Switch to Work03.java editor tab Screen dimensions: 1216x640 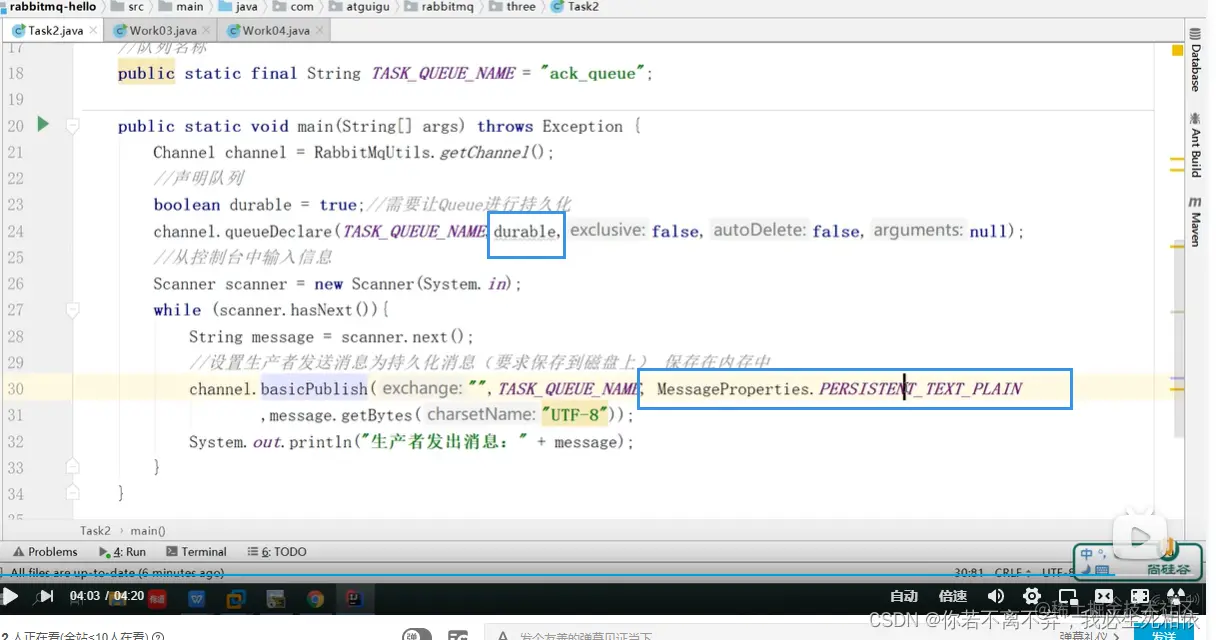coord(162,30)
